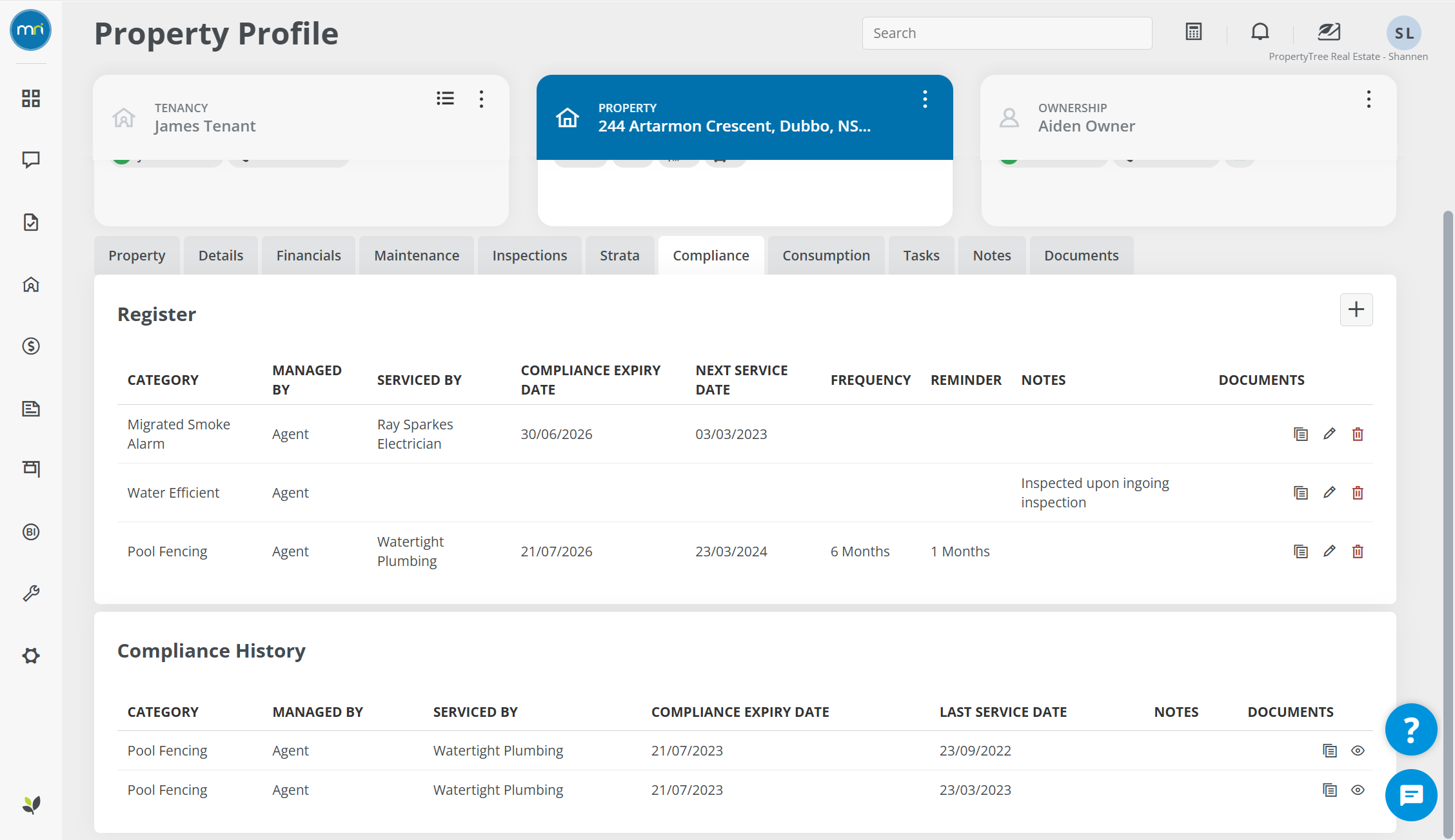Delete the Migrated Smoke Alarm entry
Image resolution: width=1455 pixels, height=840 pixels.
[x=1358, y=434]
